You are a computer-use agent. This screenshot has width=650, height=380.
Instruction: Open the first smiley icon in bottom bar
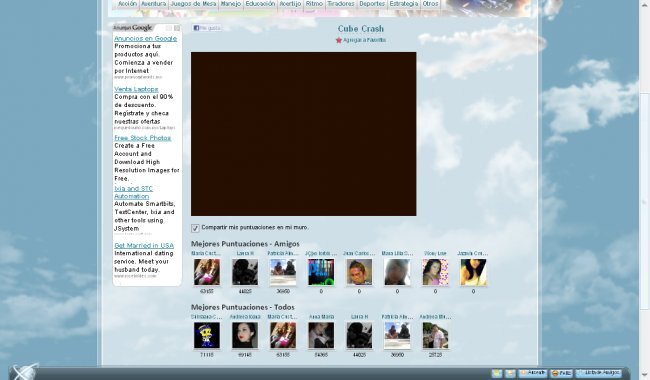[x=497, y=373]
